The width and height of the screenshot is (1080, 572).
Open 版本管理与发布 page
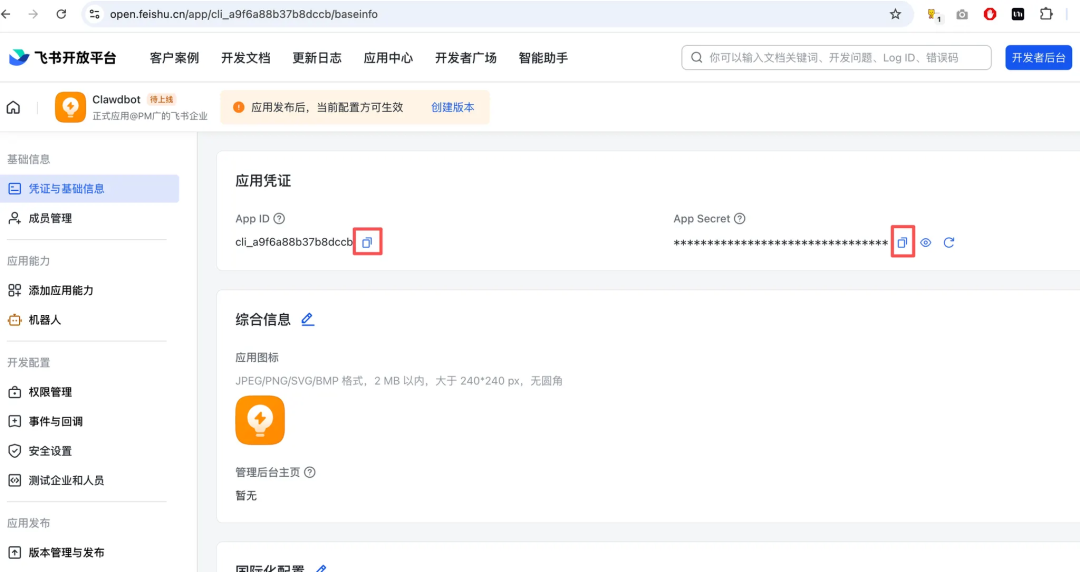coord(66,552)
